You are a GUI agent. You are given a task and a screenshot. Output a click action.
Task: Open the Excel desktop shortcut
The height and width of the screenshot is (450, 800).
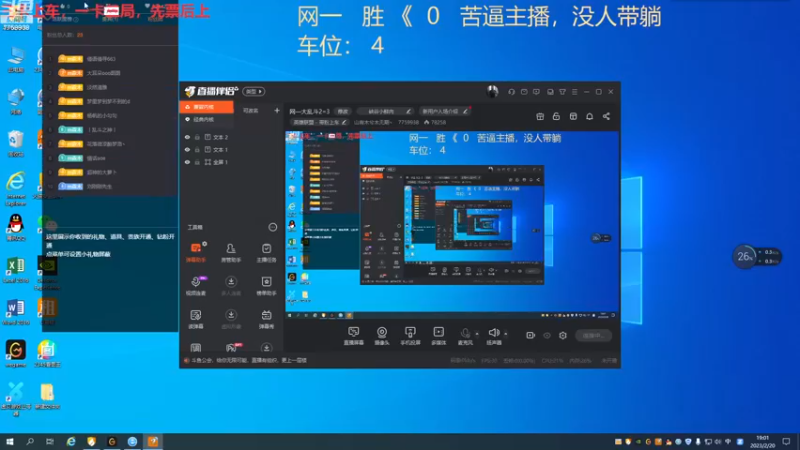click(x=16, y=270)
